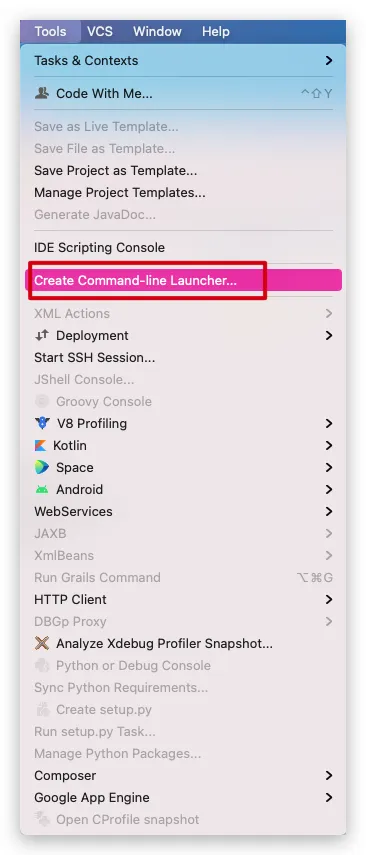Click the Code With Me people icon

(41, 93)
